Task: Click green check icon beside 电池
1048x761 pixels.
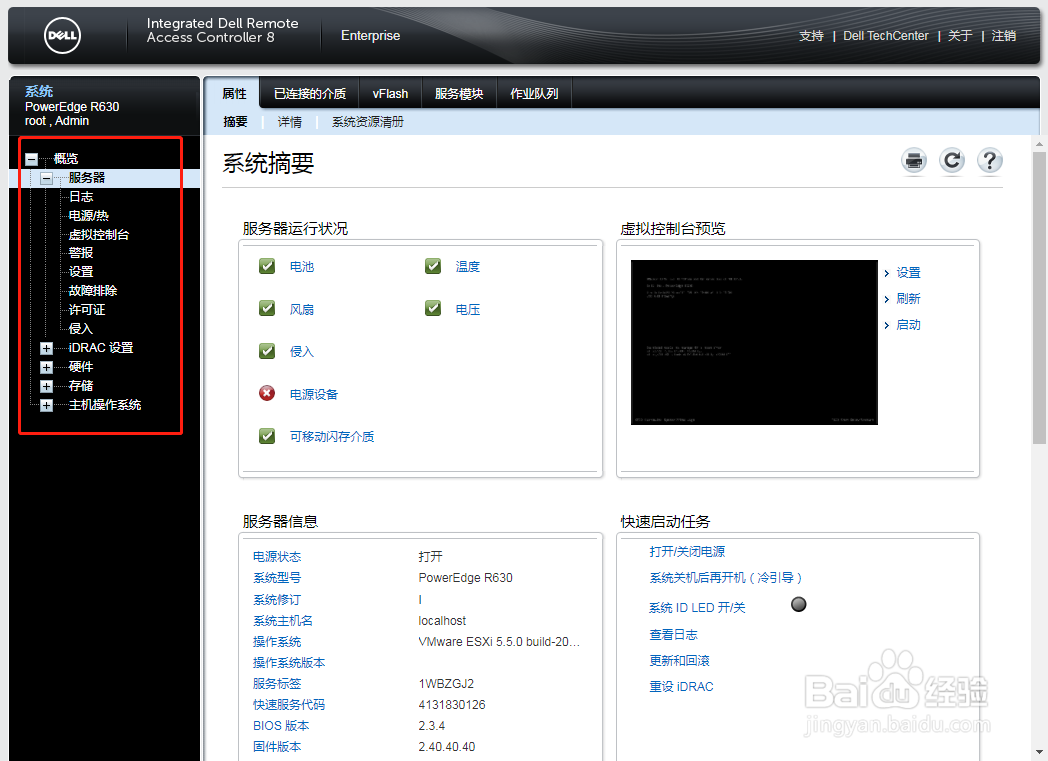Action: coord(267,267)
